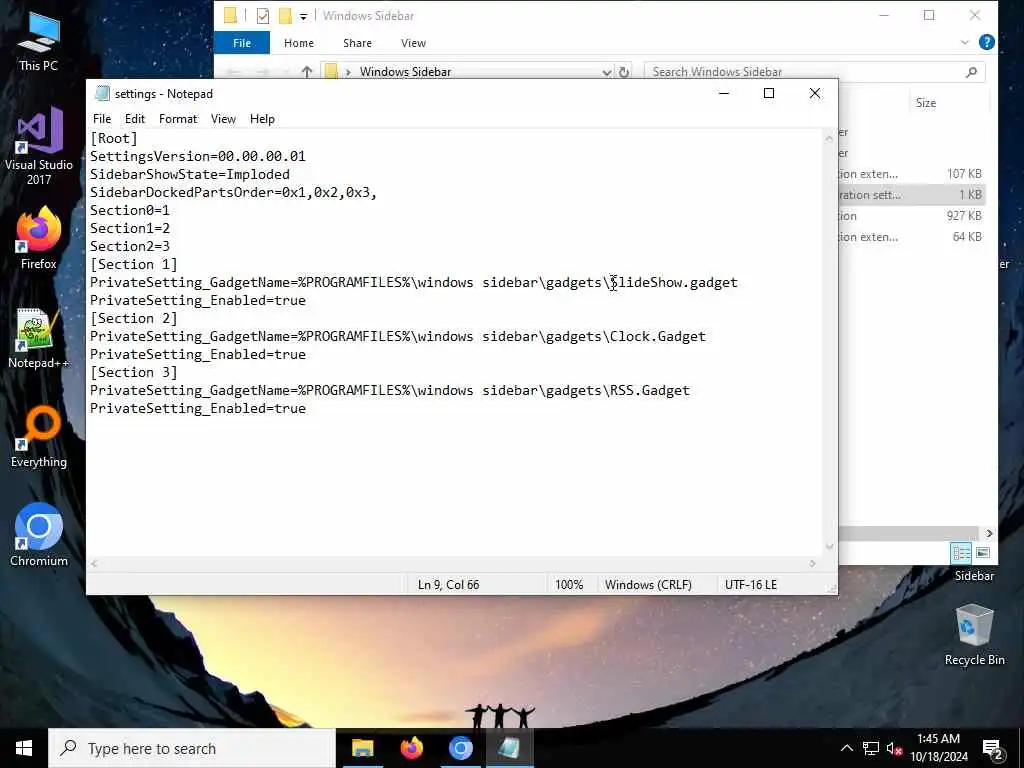Click the Notepad title bar icon

point(102,93)
